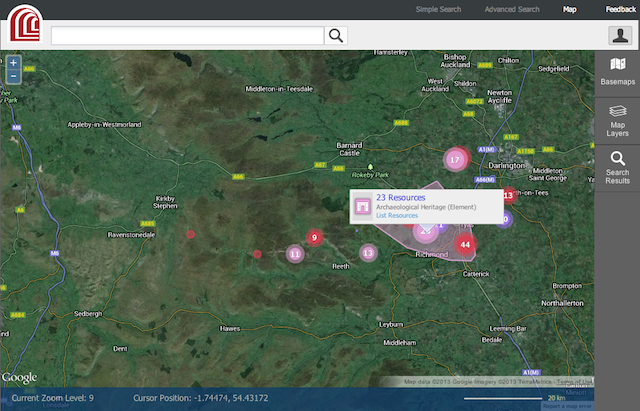Viewport: 640px width, 411px height.
Task: Click the Archaeological Heritage icon in popup
Action: point(362,206)
